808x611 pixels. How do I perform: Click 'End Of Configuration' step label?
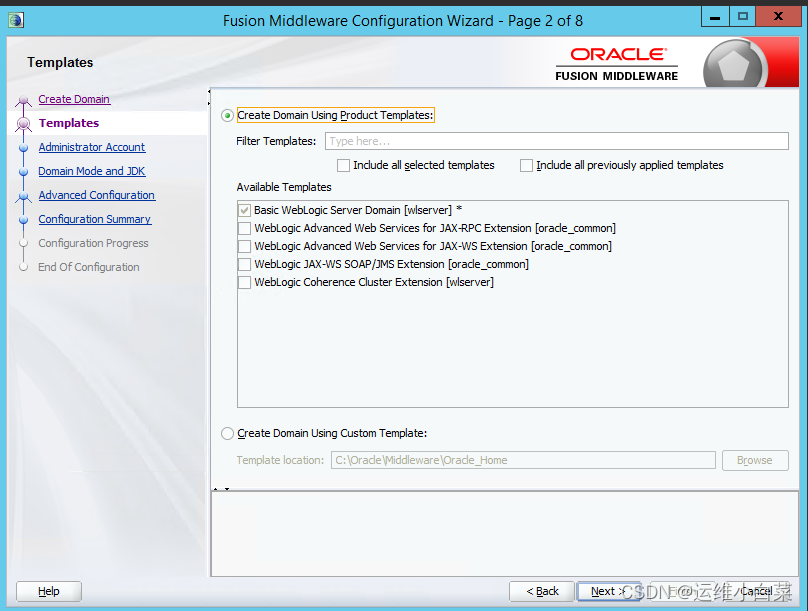click(89, 267)
